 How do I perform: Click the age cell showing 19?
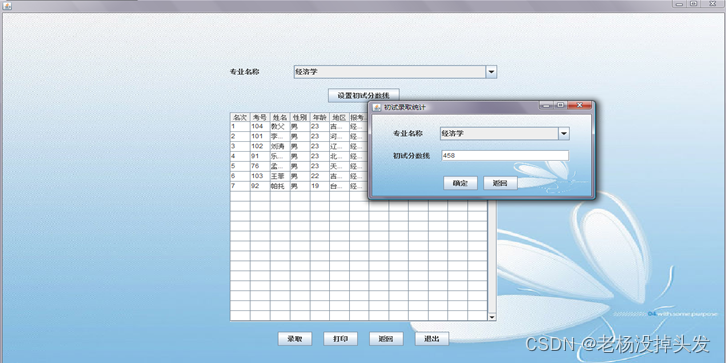click(x=319, y=186)
